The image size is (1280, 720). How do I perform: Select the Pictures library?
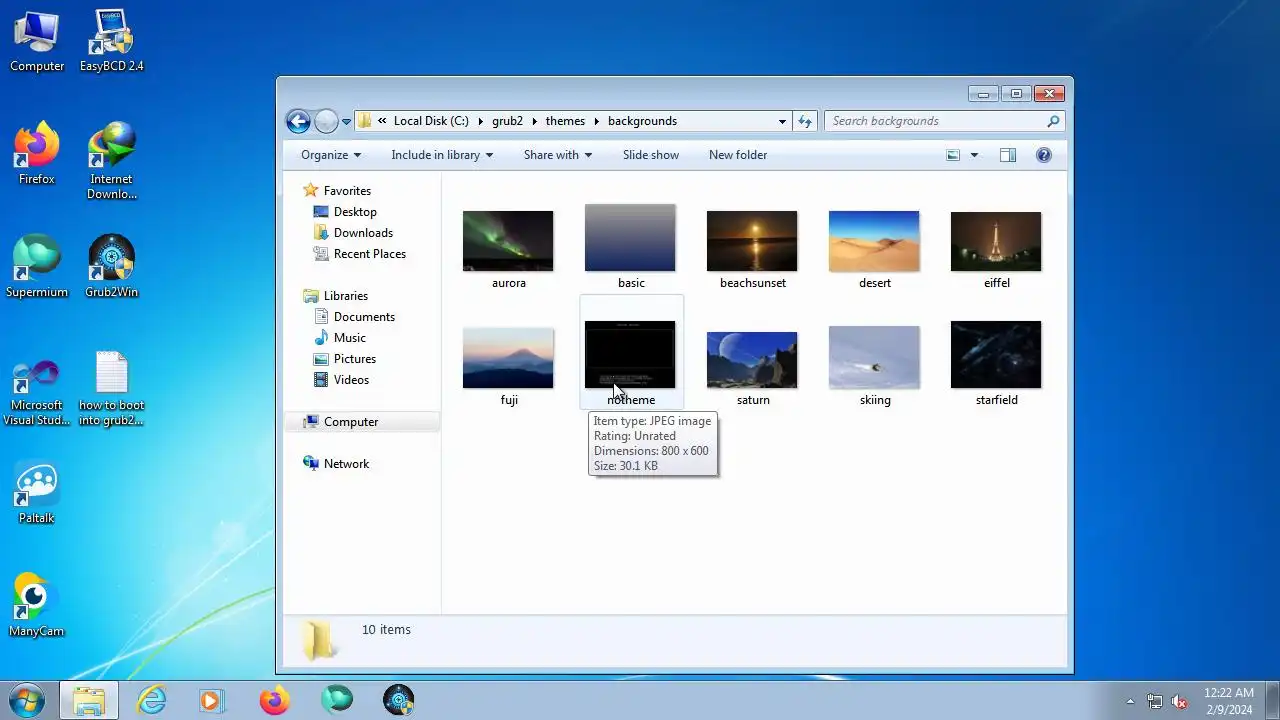pos(345,359)
